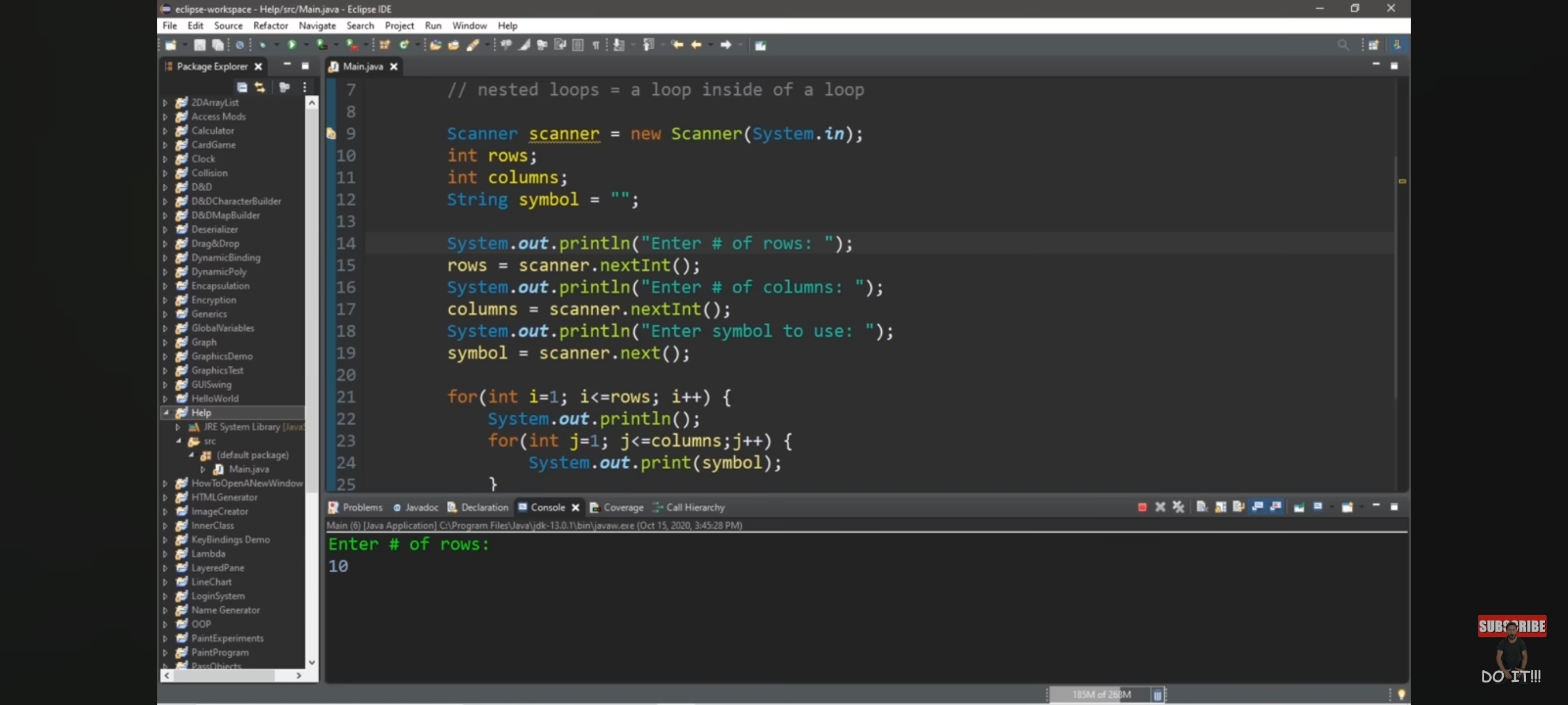Viewport: 1568px width, 705px height.
Task: Click the New Java Package icon
Action: tap(384, 45)
